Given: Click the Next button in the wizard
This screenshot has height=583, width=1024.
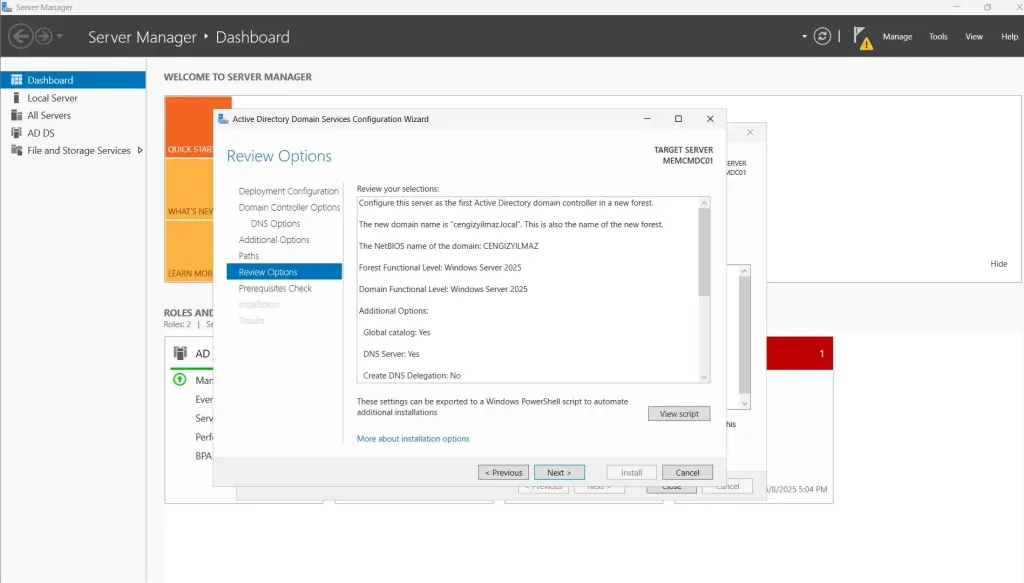Looking at the screenshot, I should tap(559, 473).
